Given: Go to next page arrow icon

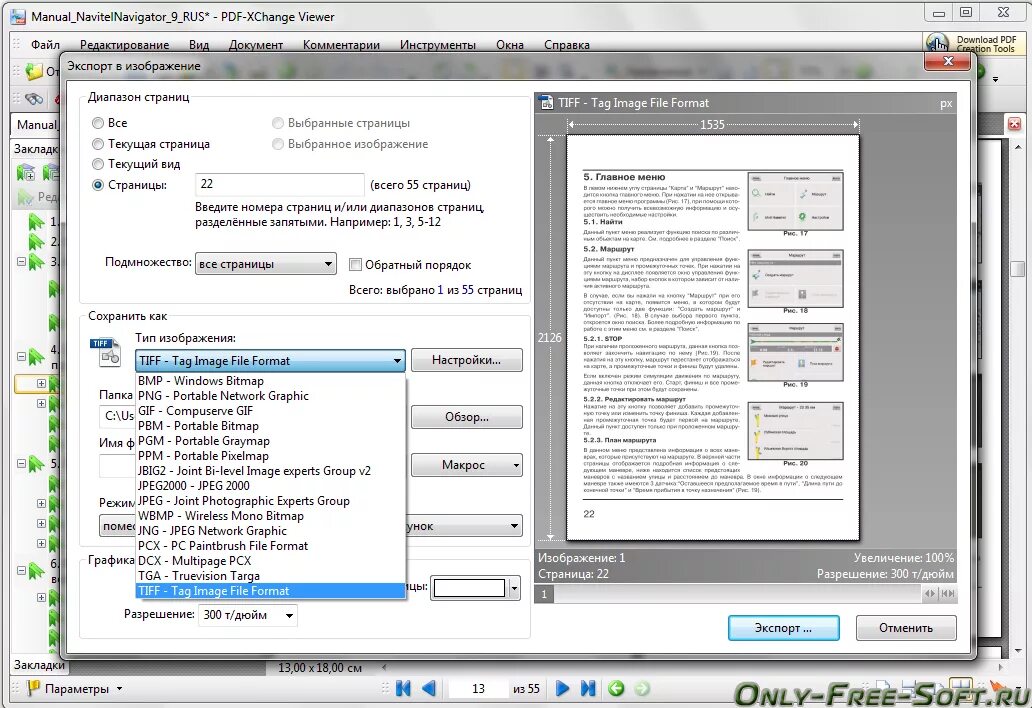Looking at the screenshot, I should coord(562,688).
